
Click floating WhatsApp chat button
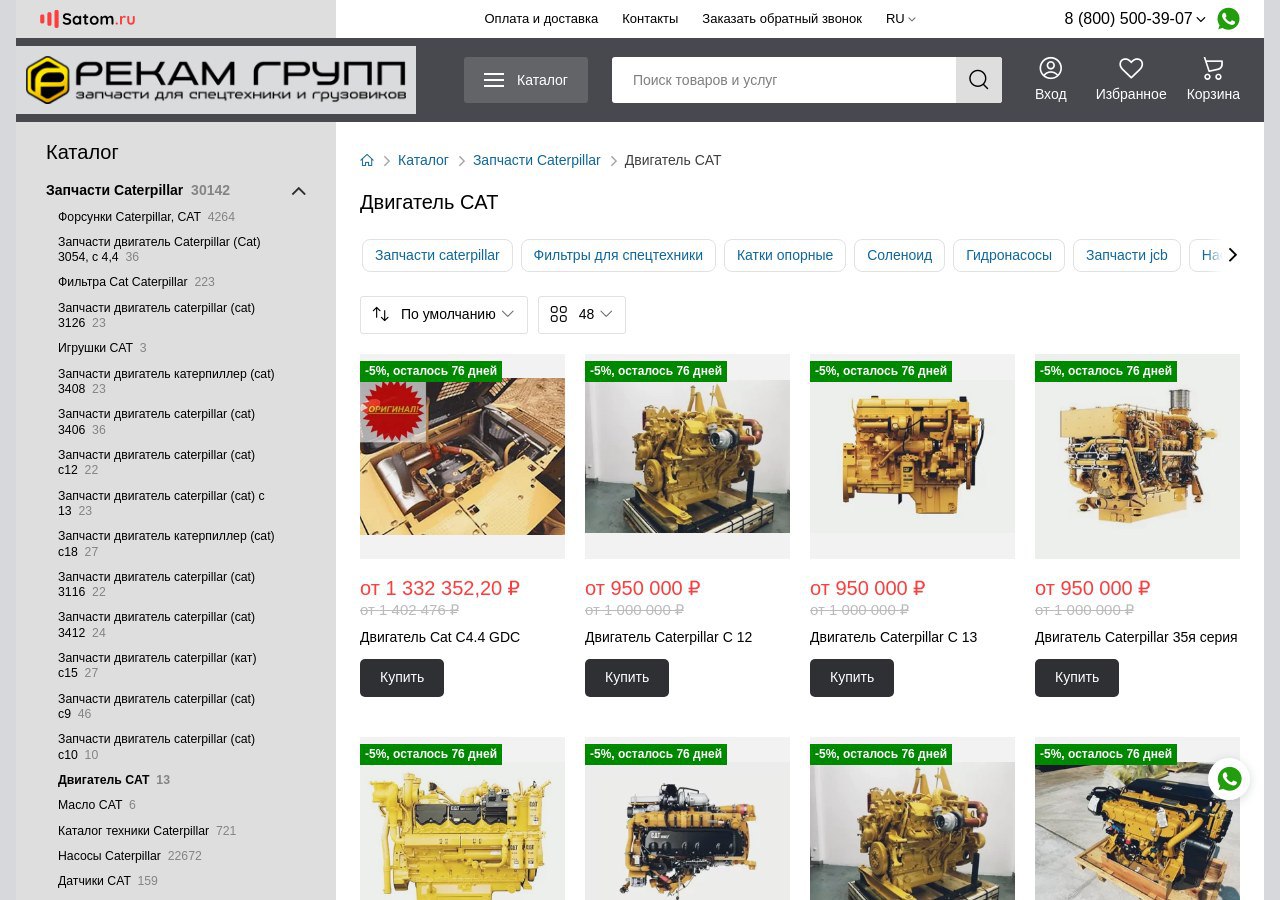pyautogui.click(x=1229, y=779)
